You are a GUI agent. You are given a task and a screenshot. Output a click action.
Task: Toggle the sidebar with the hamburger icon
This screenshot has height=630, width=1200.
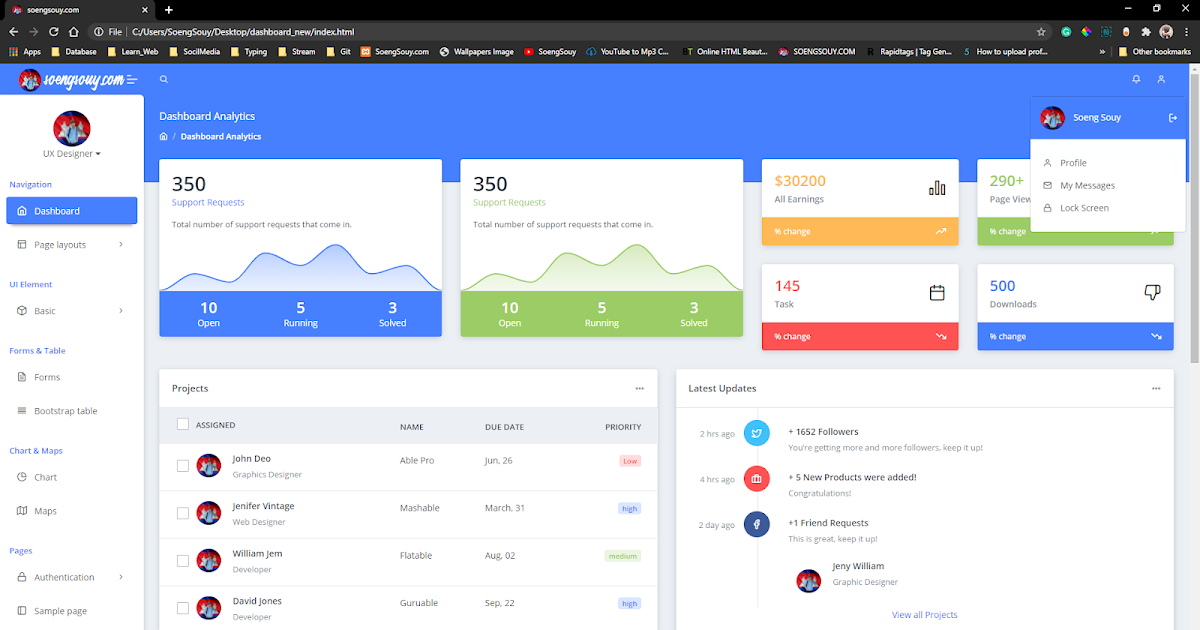130,79
